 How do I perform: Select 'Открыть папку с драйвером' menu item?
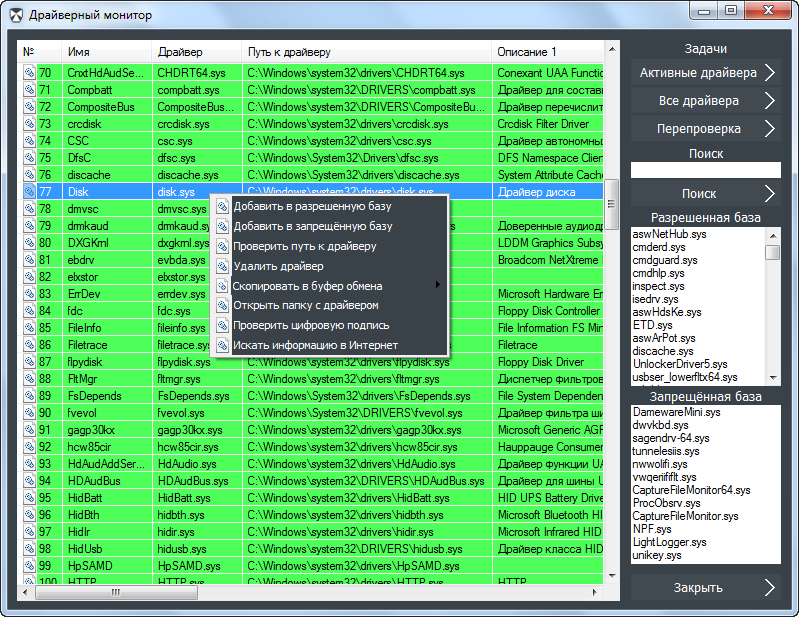pyautogui.click(x=306, y=306)
